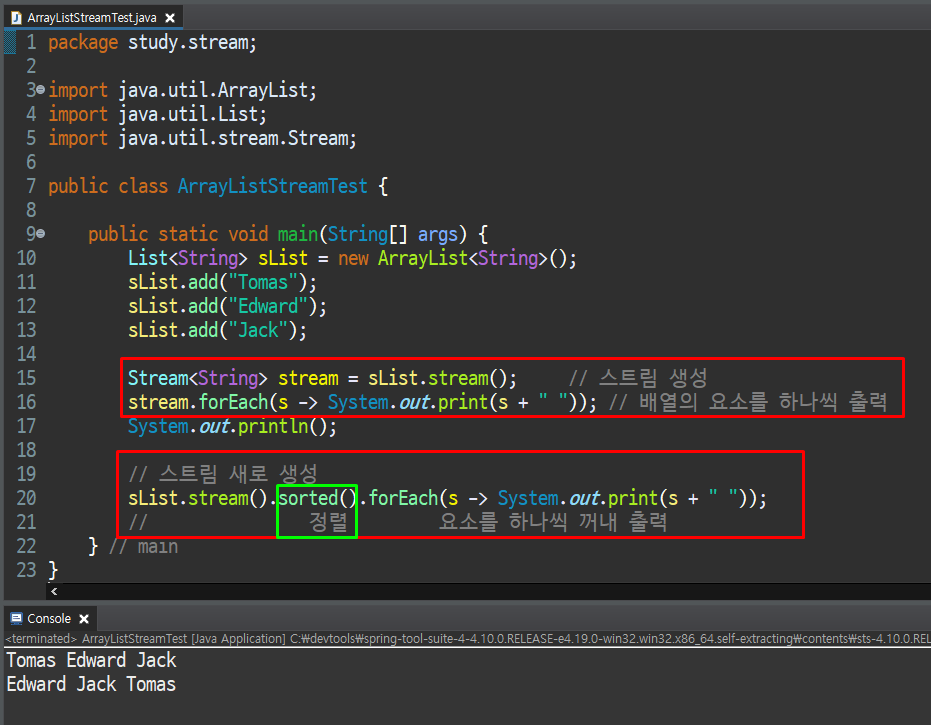Click the '정렬' comment under sorted()

328,523
